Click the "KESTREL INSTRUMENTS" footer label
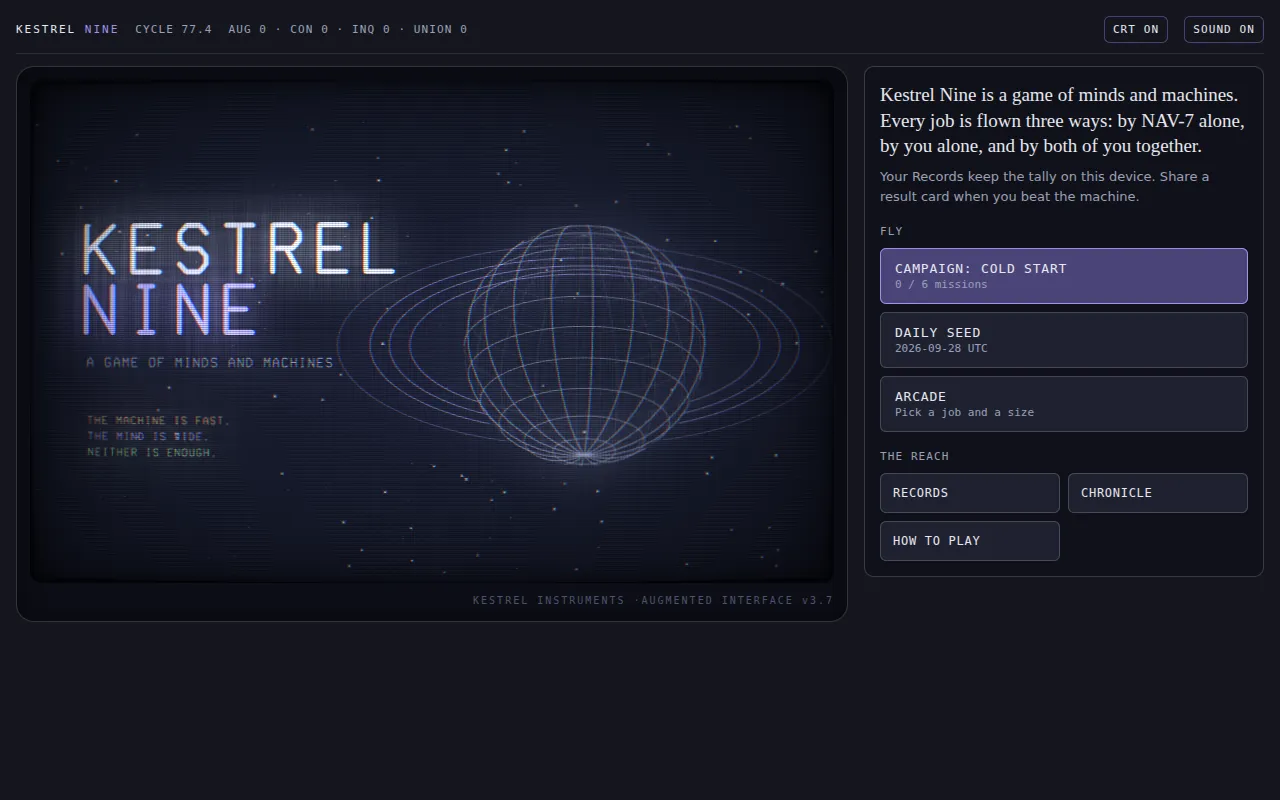 pos(549,600)
